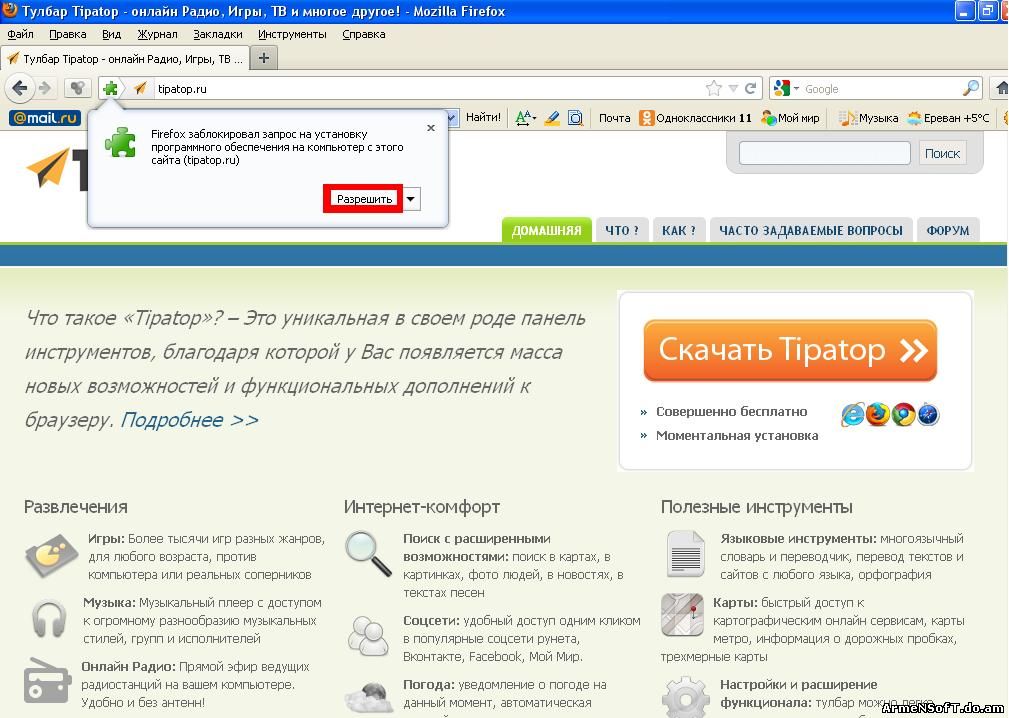The height and width of the screenshot is (718, 1009).
Task: Click the Chrome browser icon
Action: click(x=903, y=415)
